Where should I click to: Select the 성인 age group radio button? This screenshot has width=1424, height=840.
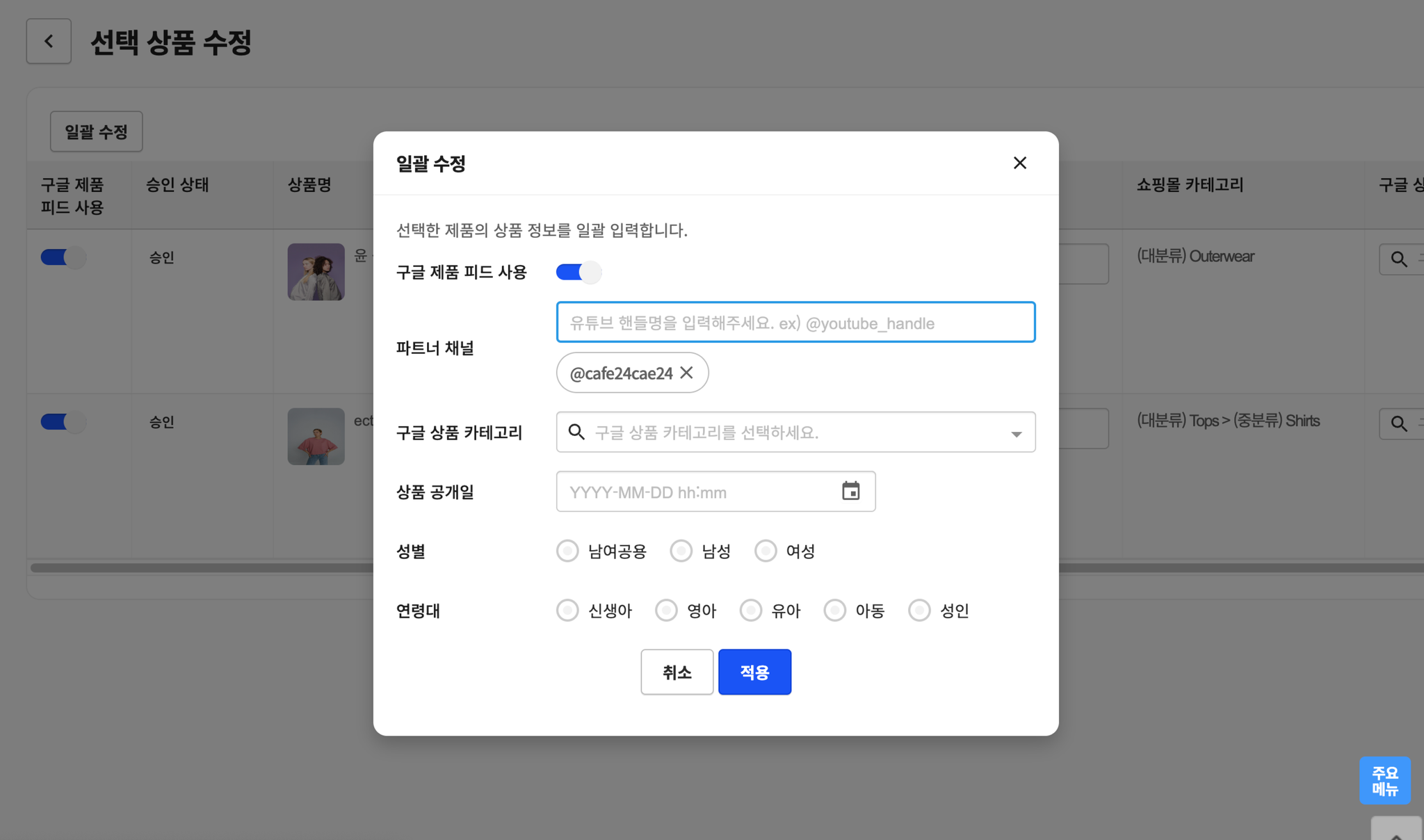click(919, 611)
